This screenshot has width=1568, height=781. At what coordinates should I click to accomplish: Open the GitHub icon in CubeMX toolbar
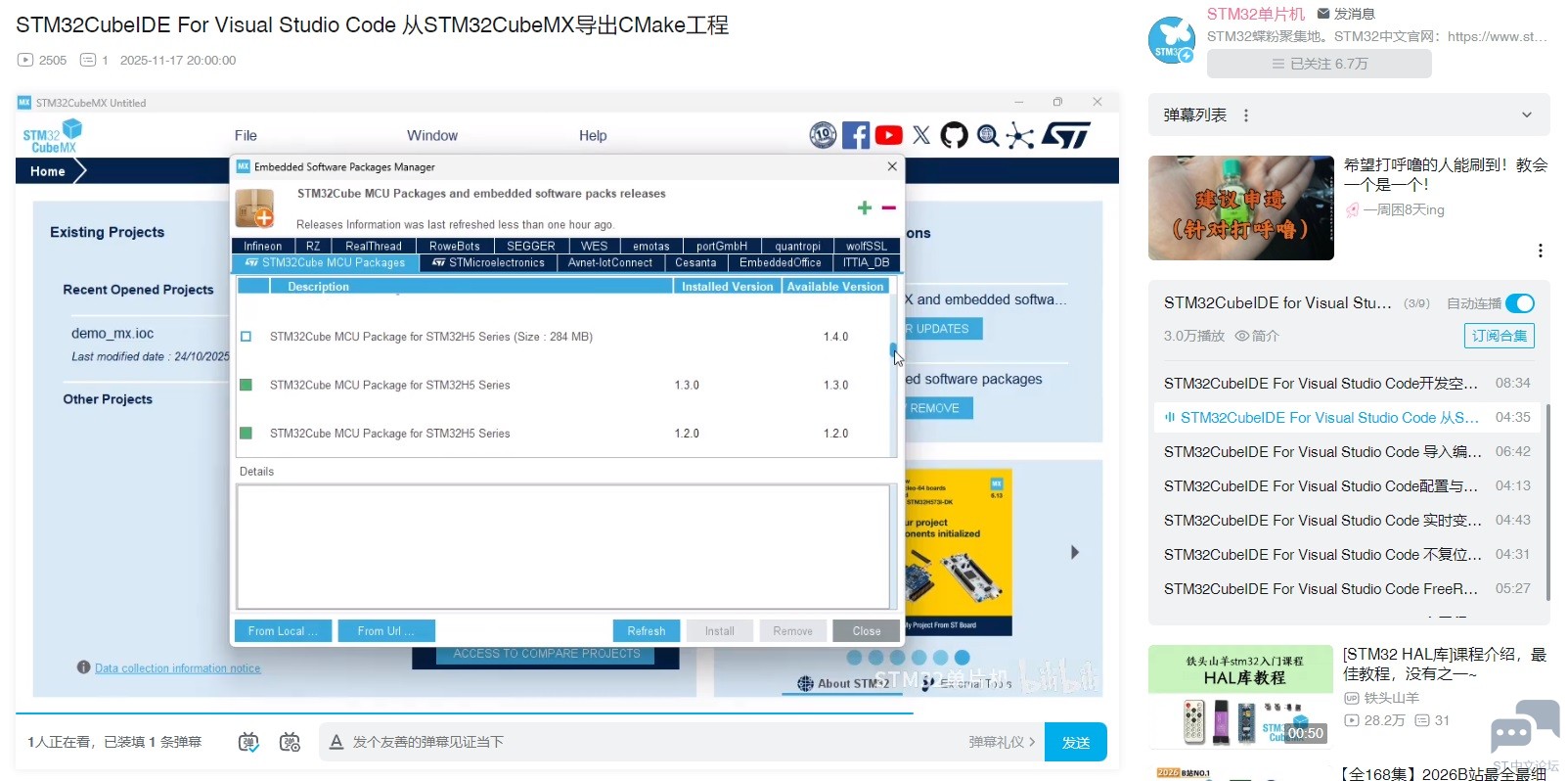coord(954,135)
